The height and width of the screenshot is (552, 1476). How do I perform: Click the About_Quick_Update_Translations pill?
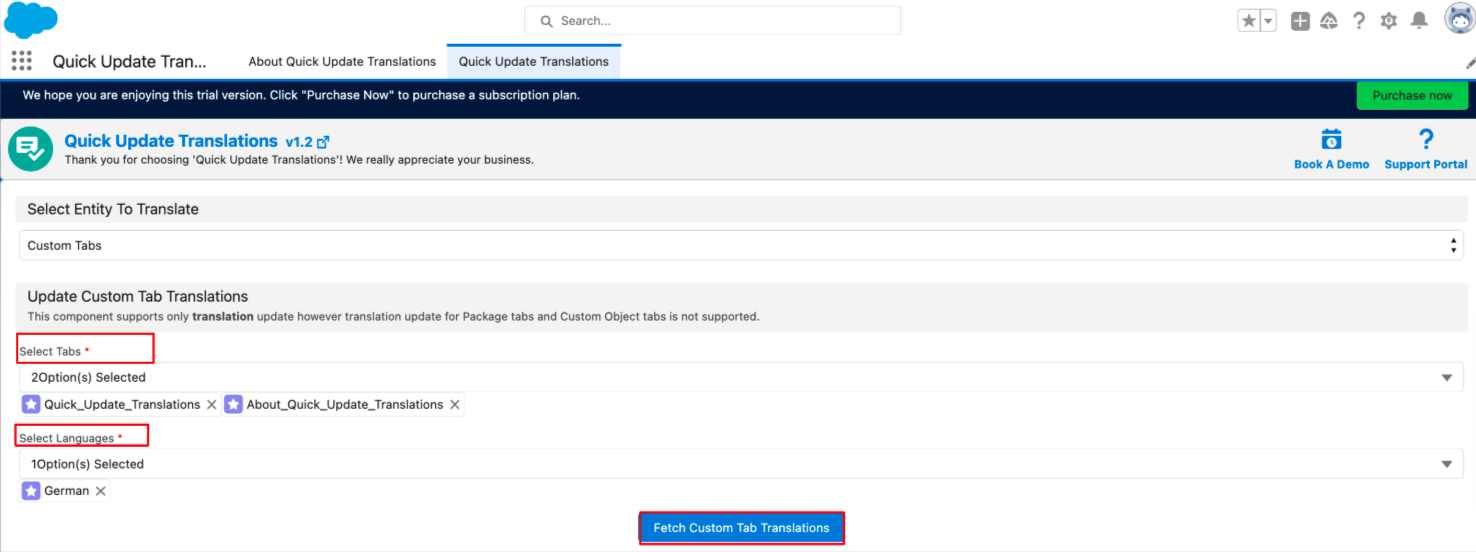click(344, 405)
